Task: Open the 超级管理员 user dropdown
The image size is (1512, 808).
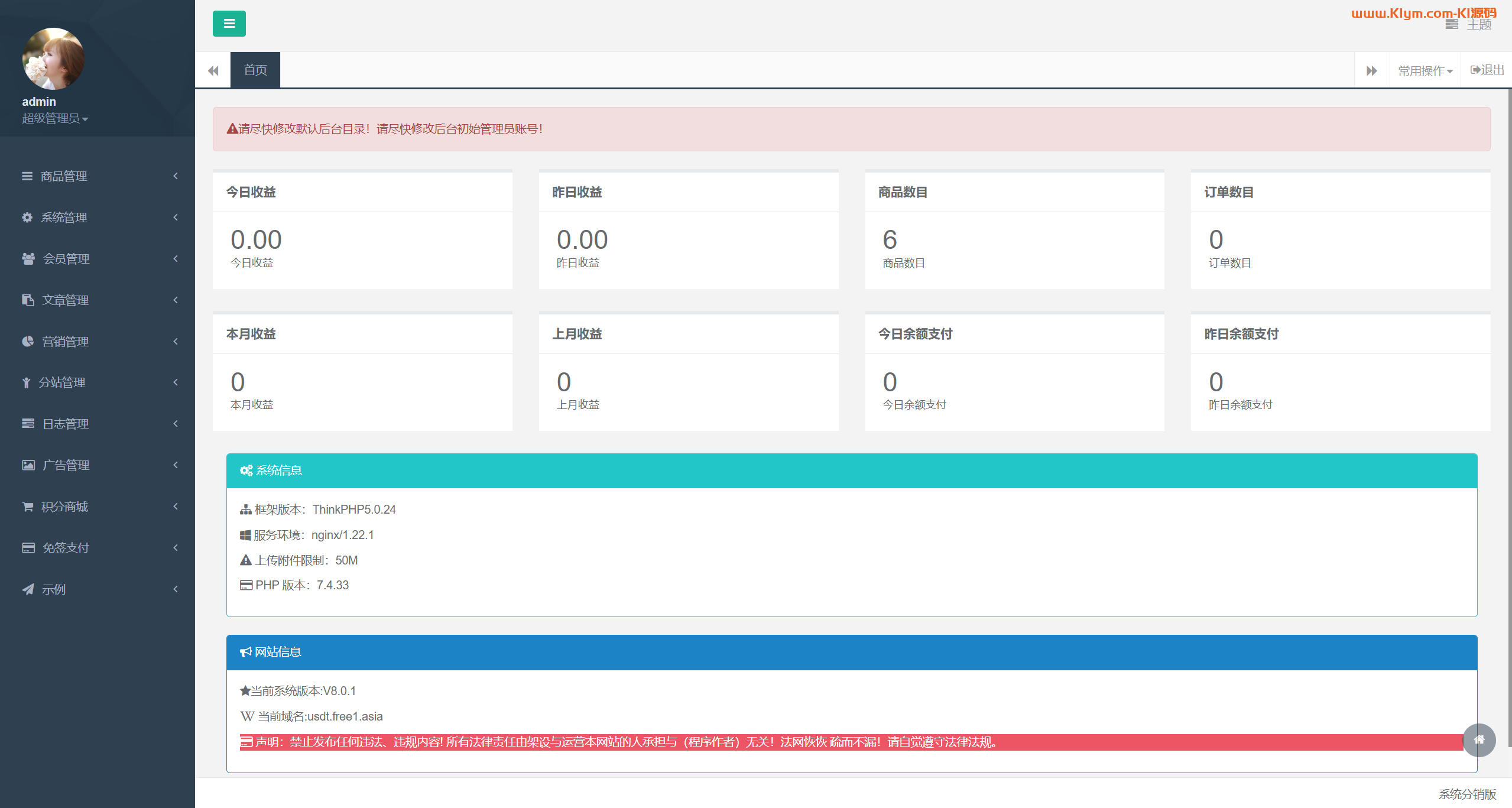Action: click(x=55, y=119)
